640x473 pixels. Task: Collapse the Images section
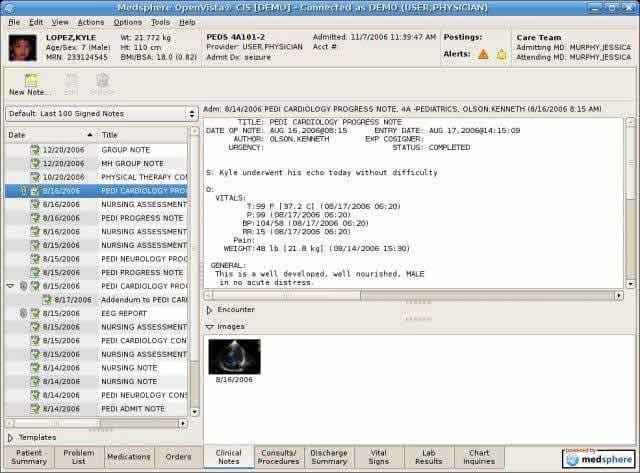coord(210,327)
